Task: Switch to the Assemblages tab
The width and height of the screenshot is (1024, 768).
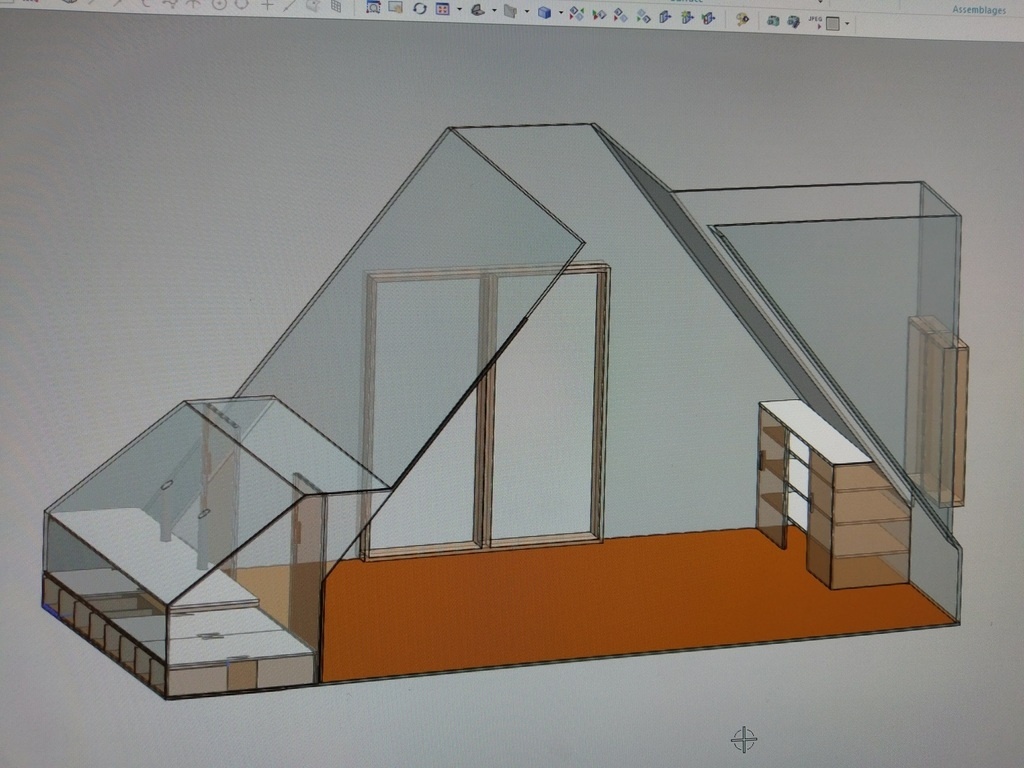Action: pos(978,9)
